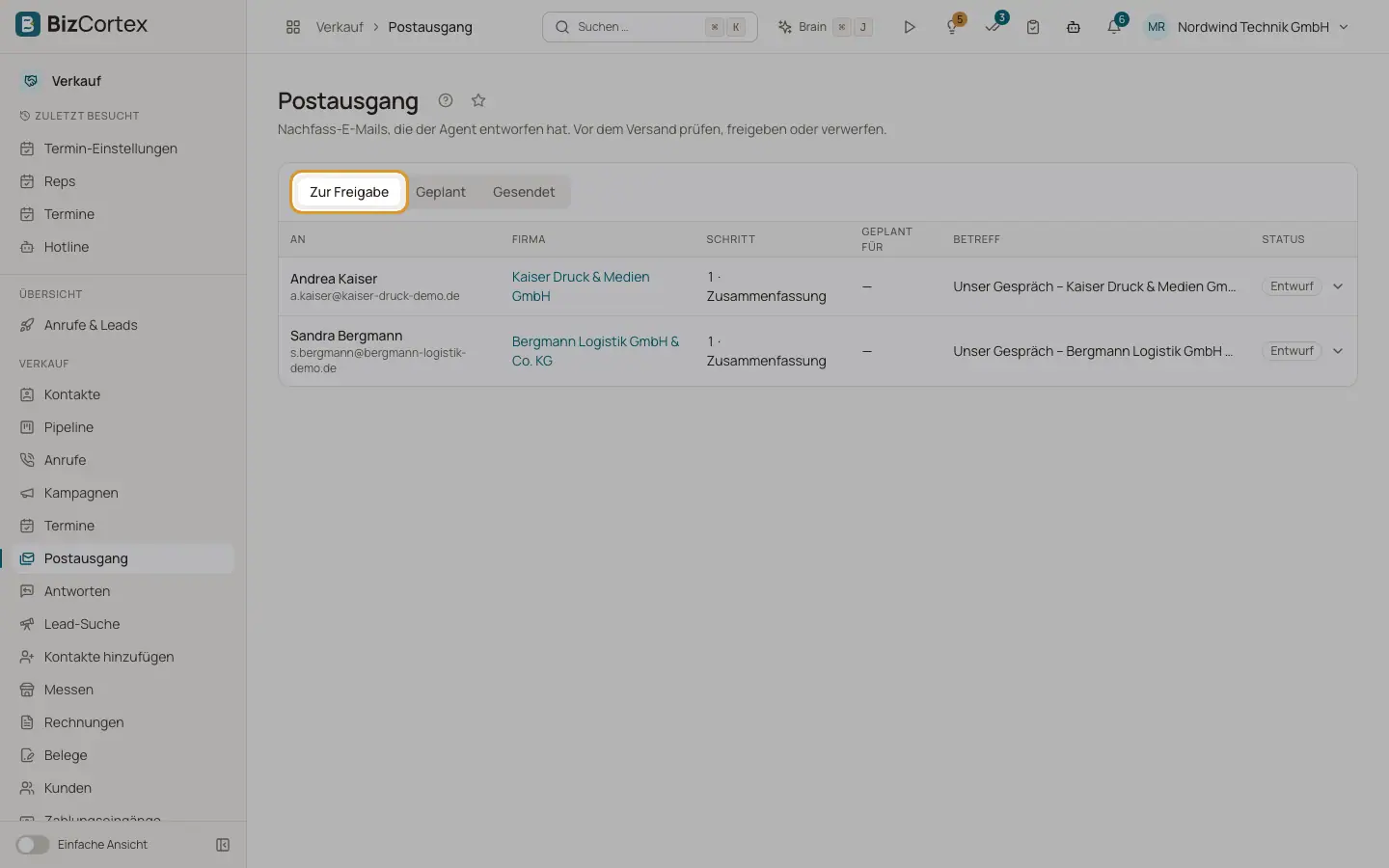This screenshot has height=868, width=1389.
Task: Collapse the sidebar with the panel icon
Action: point(223,845)
